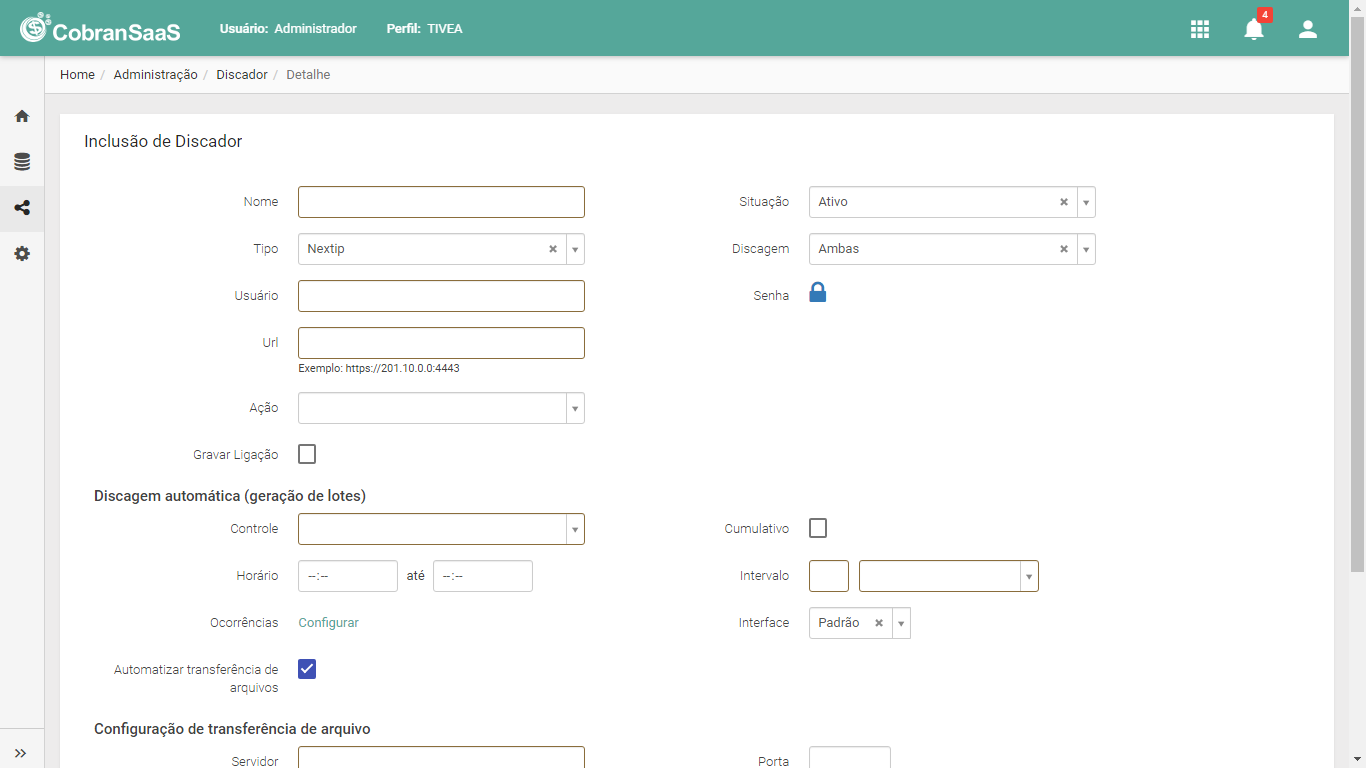Click the Intervalo number field
Screen dimensions: 1366x768
(x=829, y=576)
